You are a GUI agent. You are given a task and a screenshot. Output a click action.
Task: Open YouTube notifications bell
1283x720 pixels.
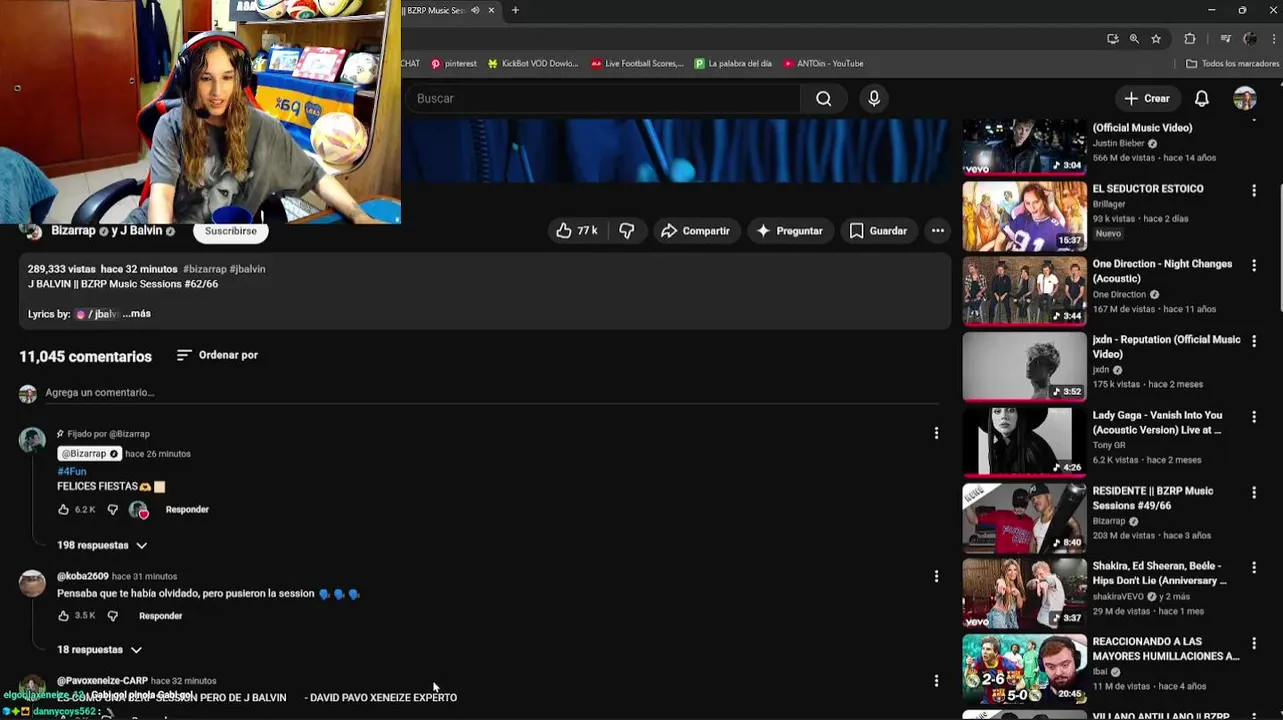pyautogui.click(x=1202, y=98)
